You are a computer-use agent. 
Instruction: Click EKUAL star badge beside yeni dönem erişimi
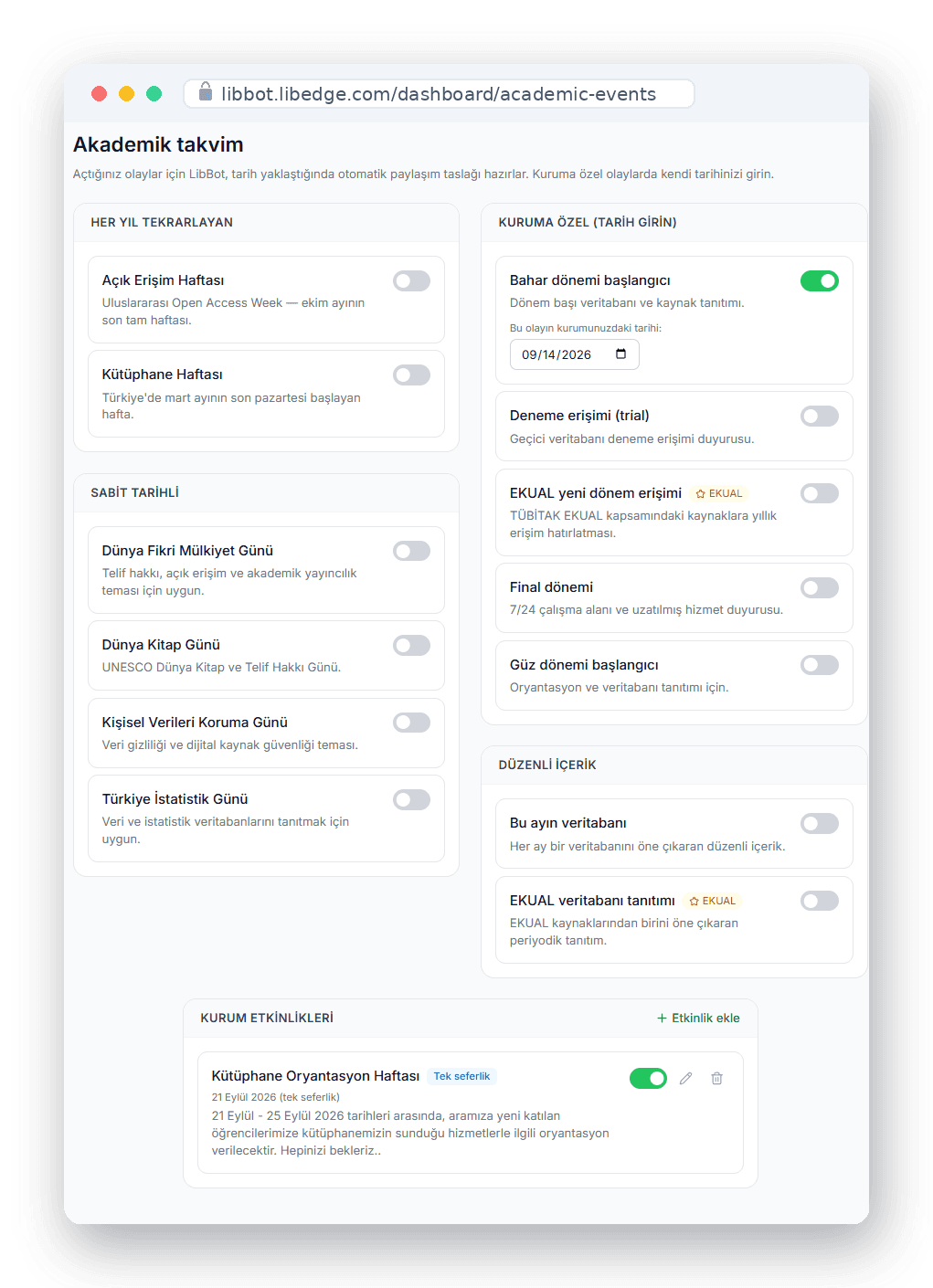719,493
